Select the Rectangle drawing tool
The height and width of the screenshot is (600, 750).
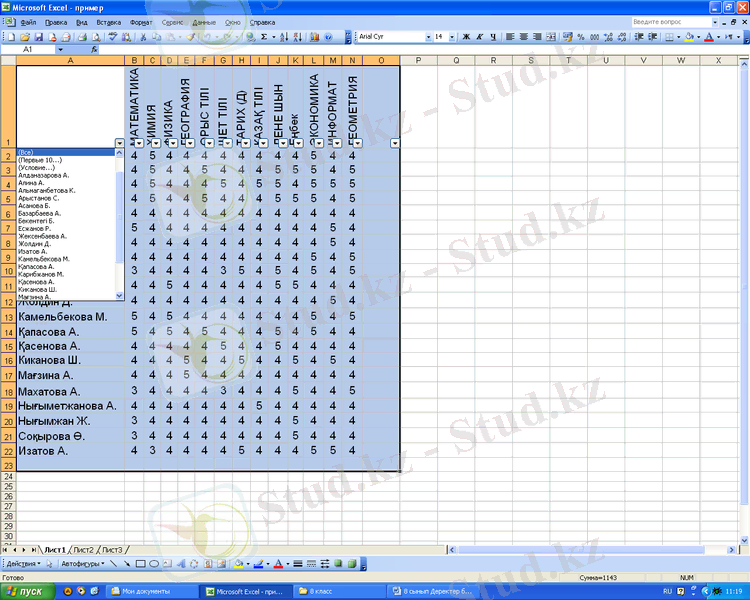click(x=142, y=564)
